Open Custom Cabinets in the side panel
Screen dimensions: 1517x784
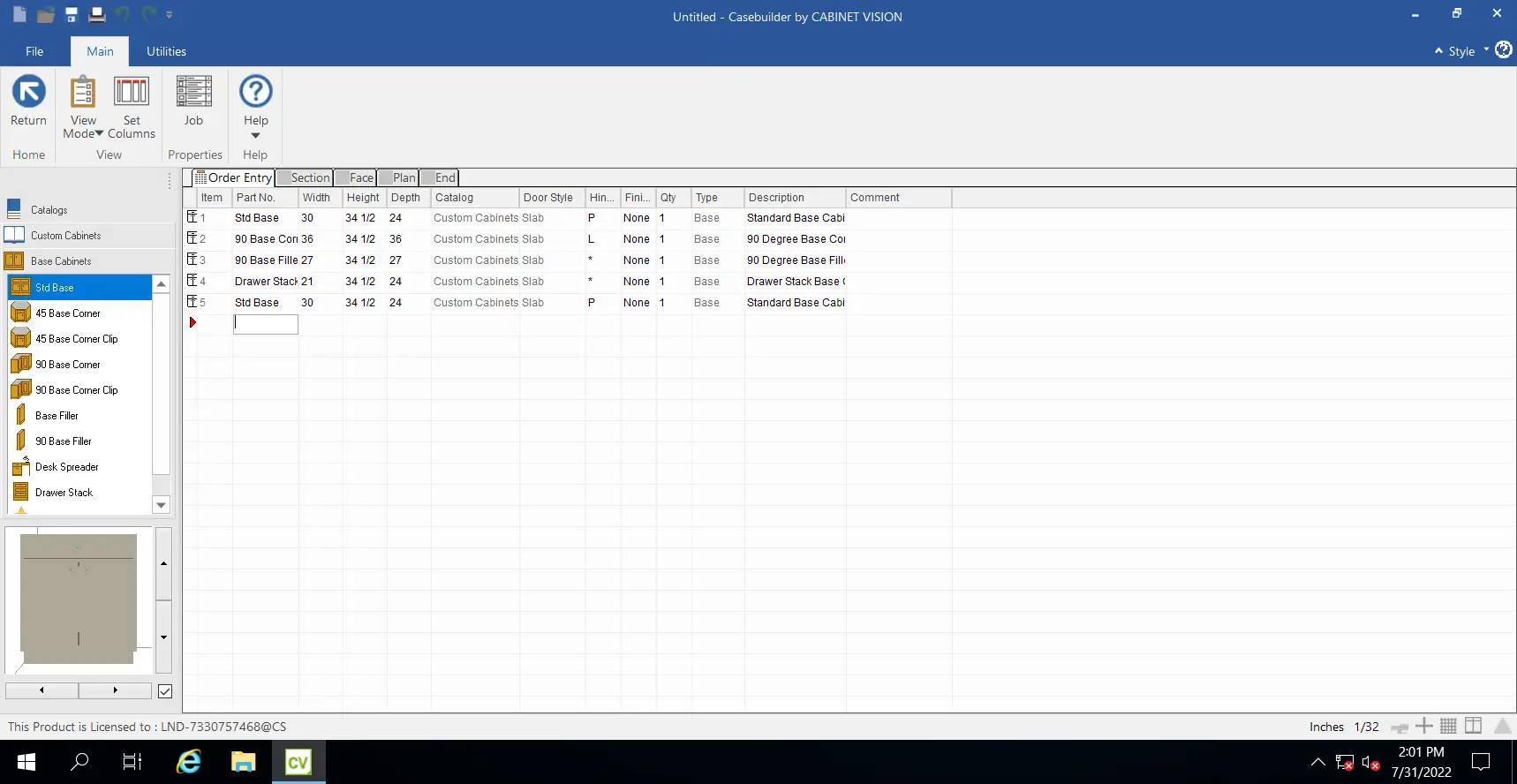click(x=88, y=236)
